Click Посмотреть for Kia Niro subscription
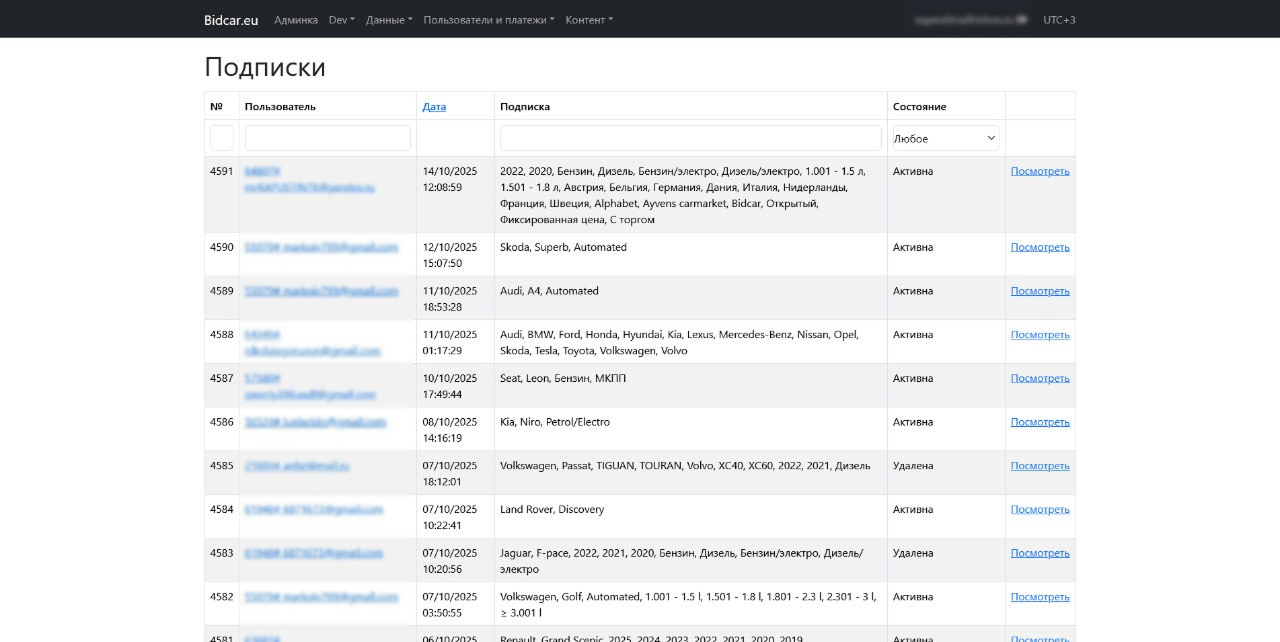Screen dimensions: 1280x642 (x=1040, y=422)
